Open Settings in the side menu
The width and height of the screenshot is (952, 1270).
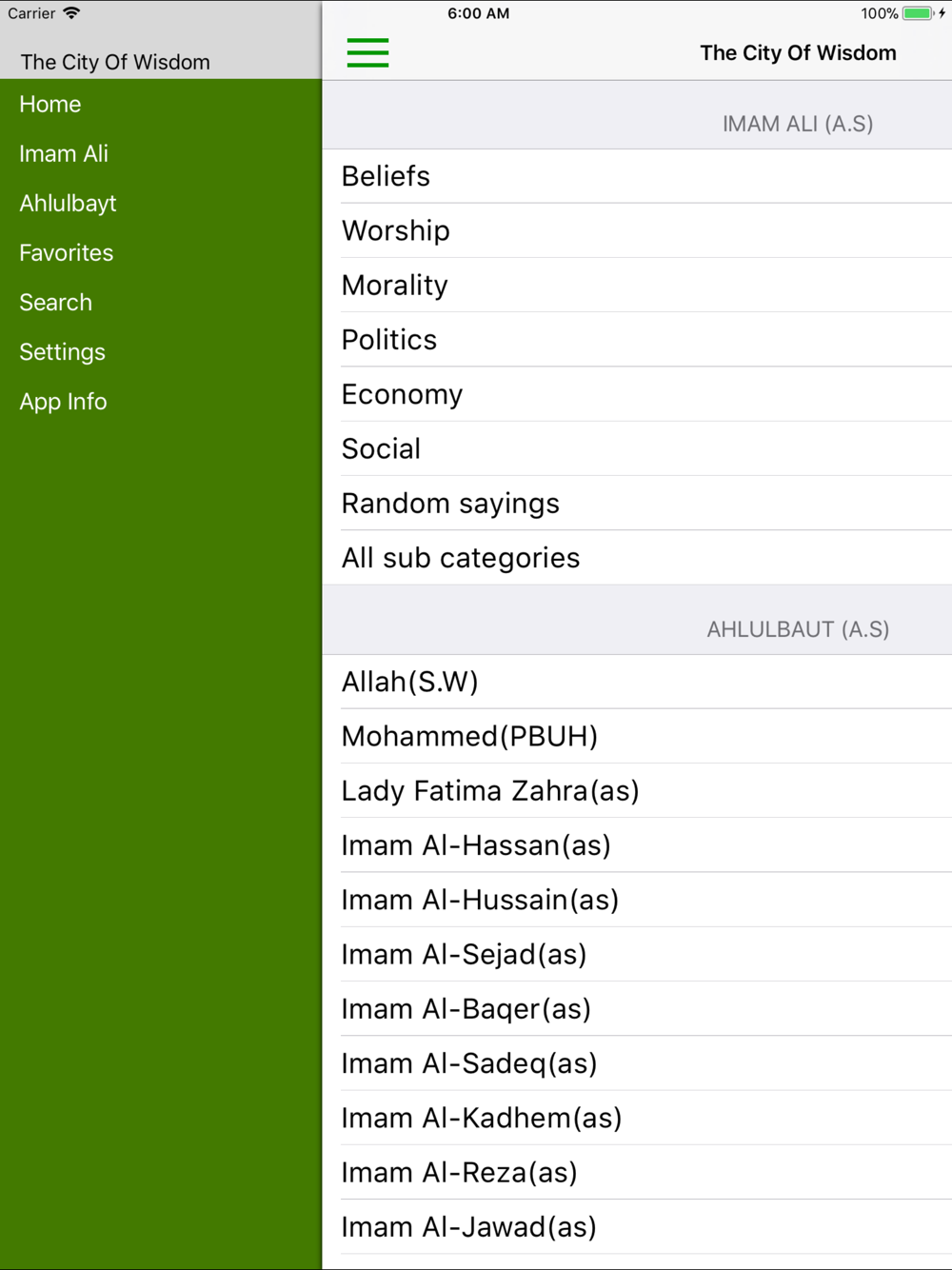63,351
